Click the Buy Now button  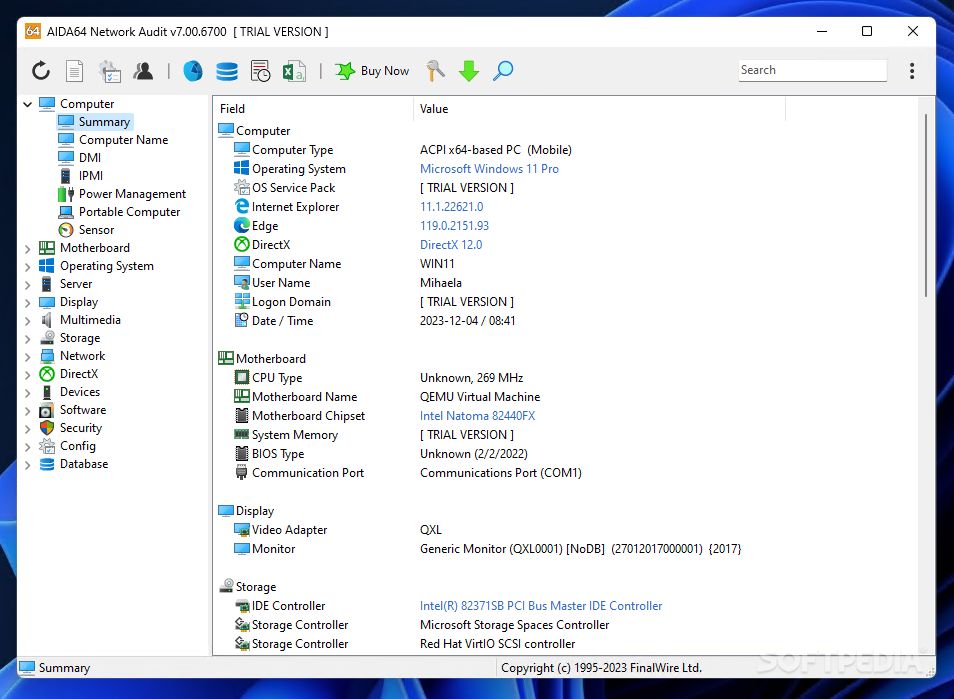tap(372, 71)
